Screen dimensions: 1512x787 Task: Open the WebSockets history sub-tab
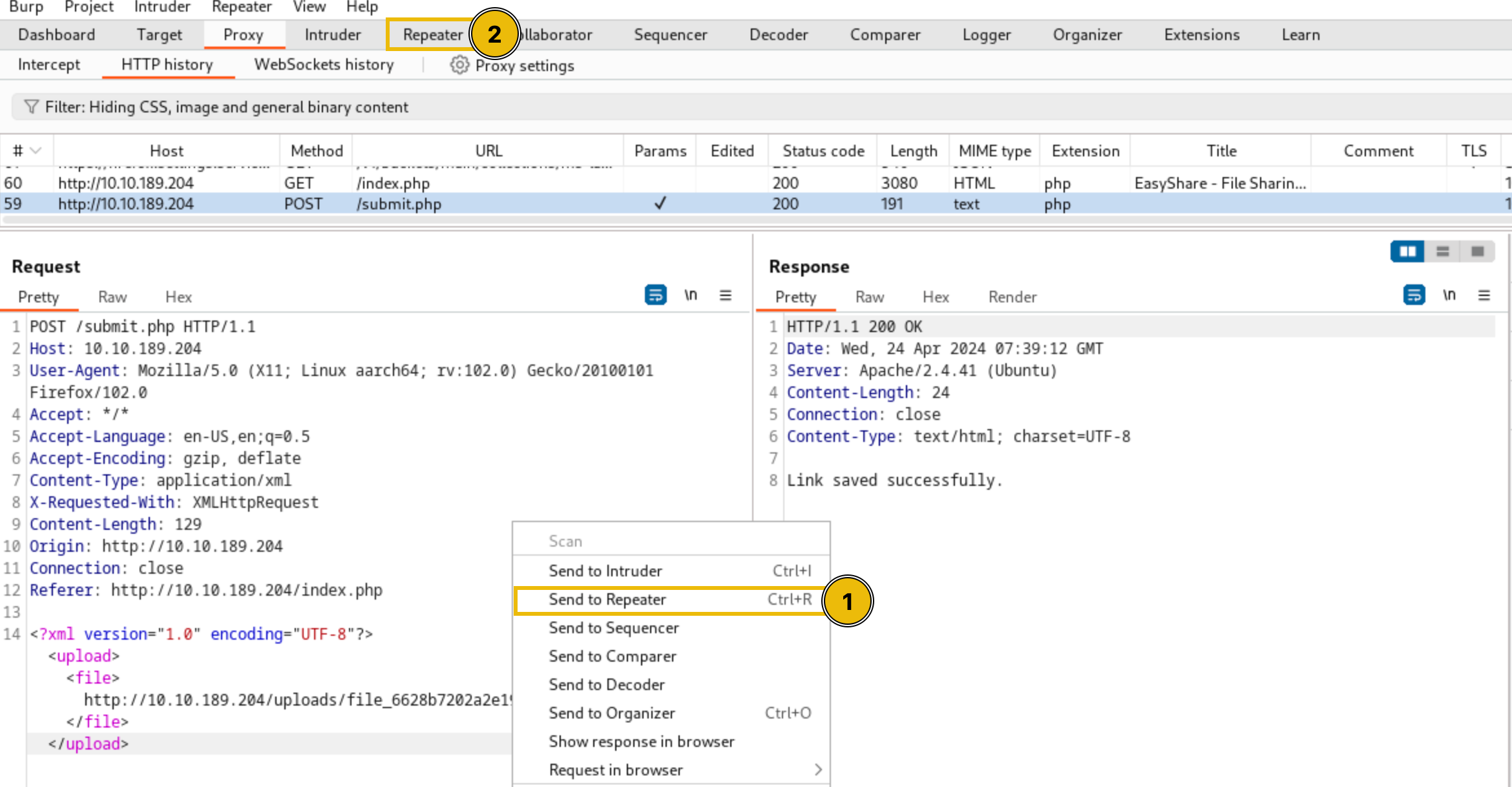[x=324, y=65]
